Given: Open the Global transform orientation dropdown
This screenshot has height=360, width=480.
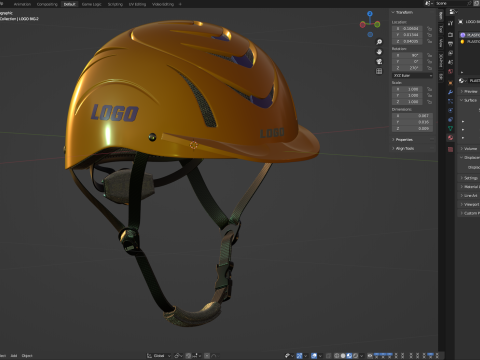Looking at the screenshot, I should 159,356.
